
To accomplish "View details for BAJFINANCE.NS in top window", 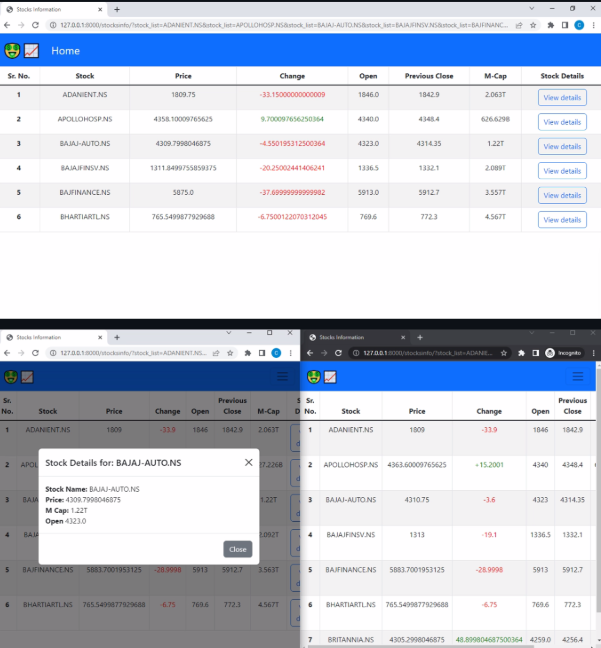I will coord(562,195).
